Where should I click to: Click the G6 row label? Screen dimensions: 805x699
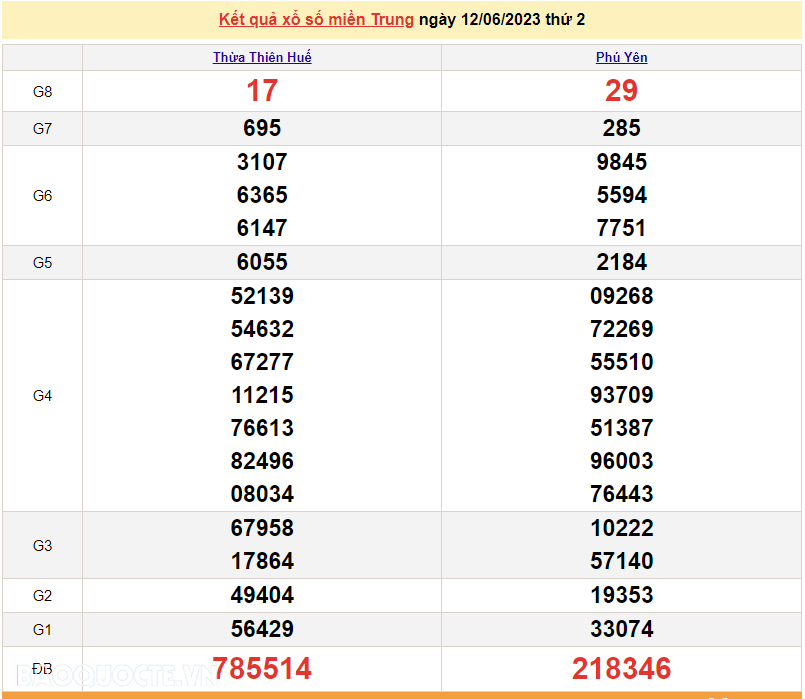[42, 196]
